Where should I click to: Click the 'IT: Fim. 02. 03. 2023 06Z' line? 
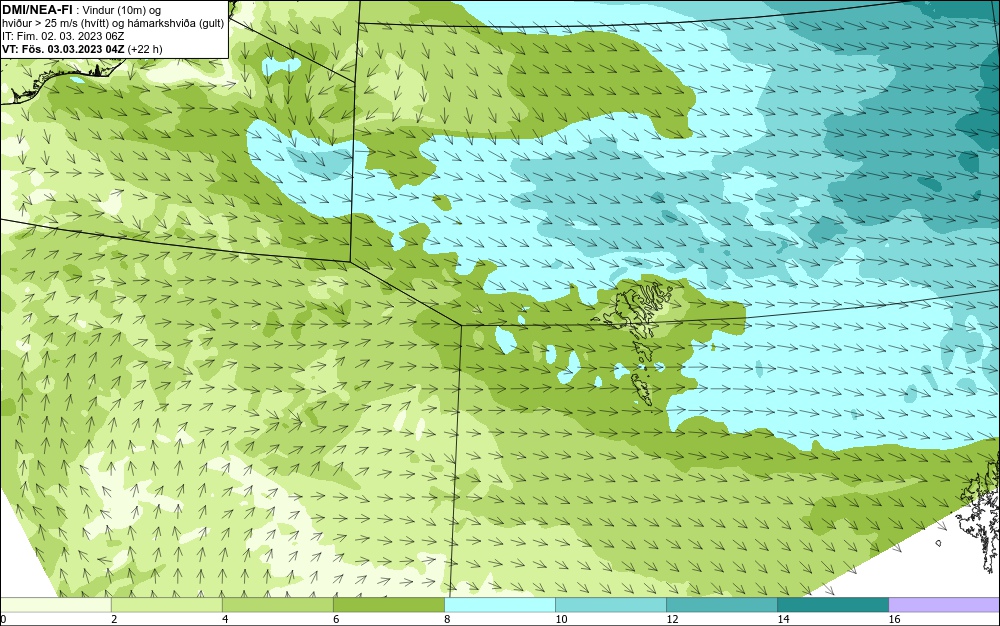[x=63, y=36]
